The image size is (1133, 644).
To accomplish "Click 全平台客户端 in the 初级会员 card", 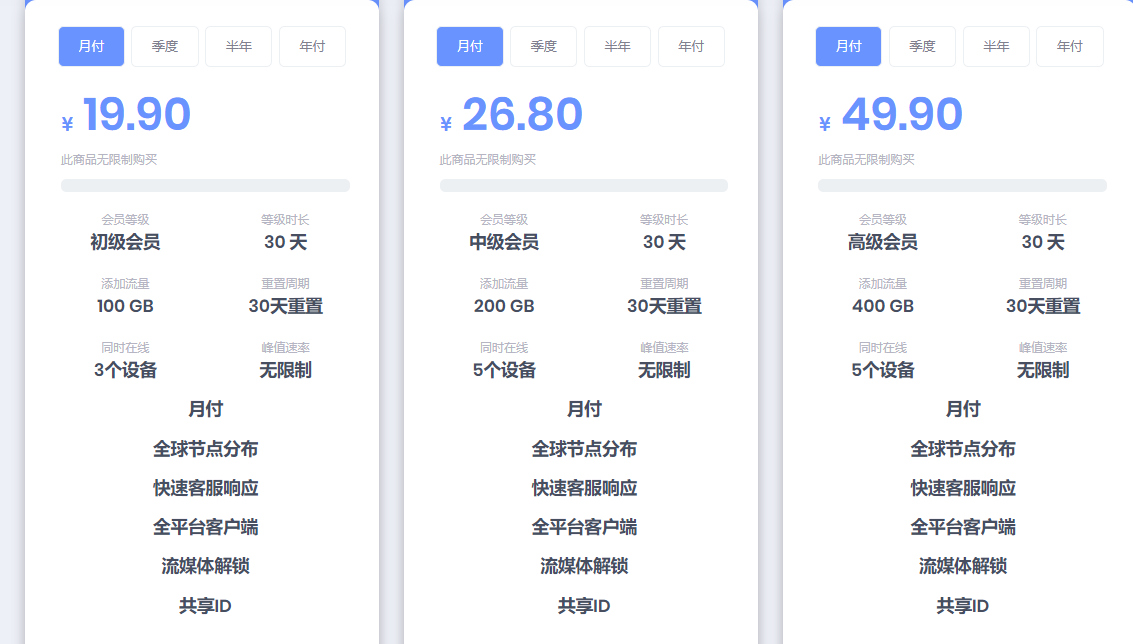I will coord(205,527).
